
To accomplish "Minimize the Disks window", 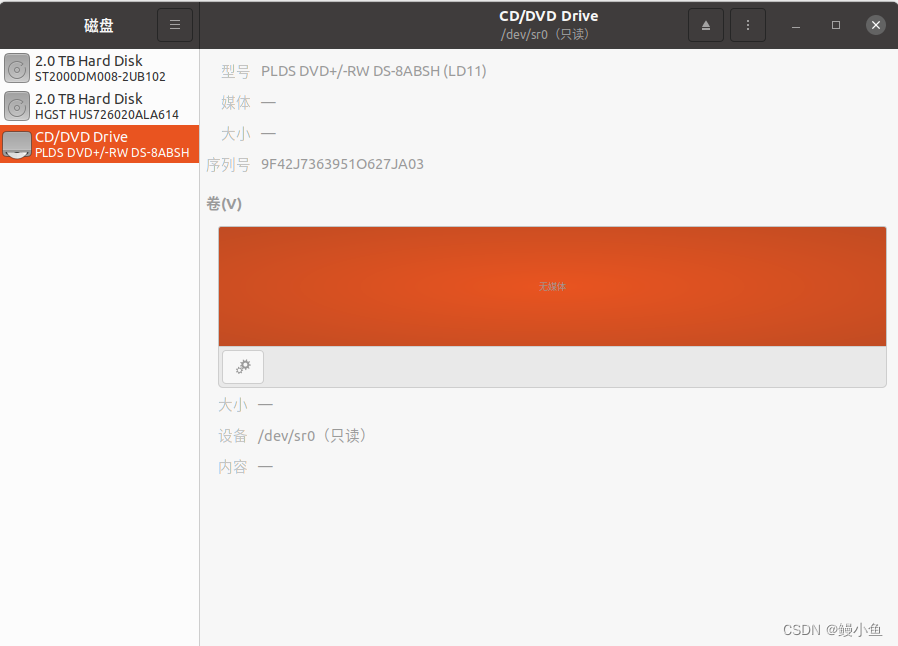I will [795, 25].
